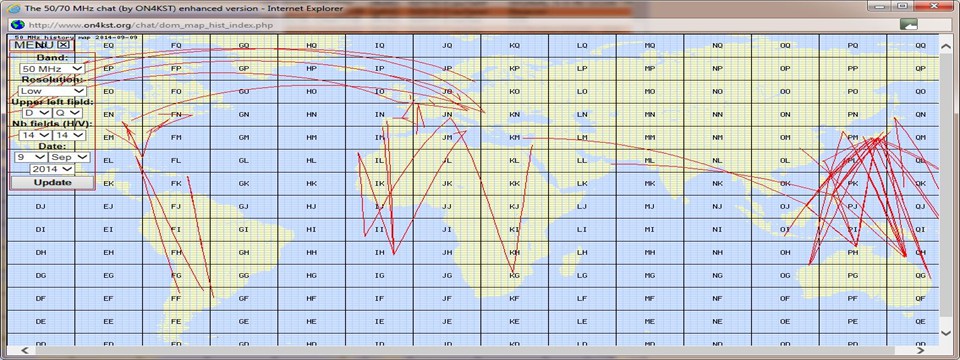Open the Sep month dropdown
This screenshot has width=960, height=360.
click(x=69, y=157)
